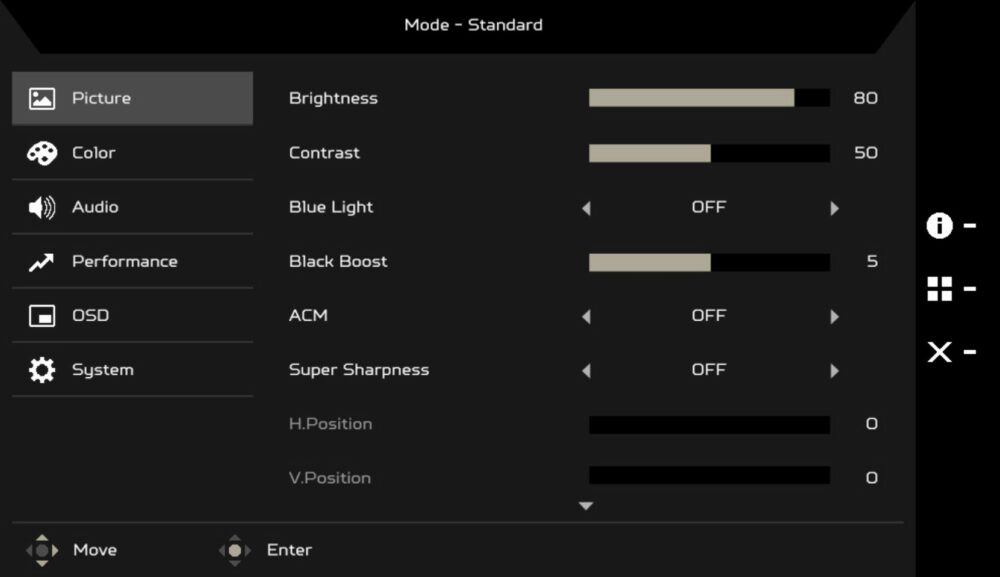1000x577 pixels.
Task: Open the OSD screen icon
Action: [41, 316]
